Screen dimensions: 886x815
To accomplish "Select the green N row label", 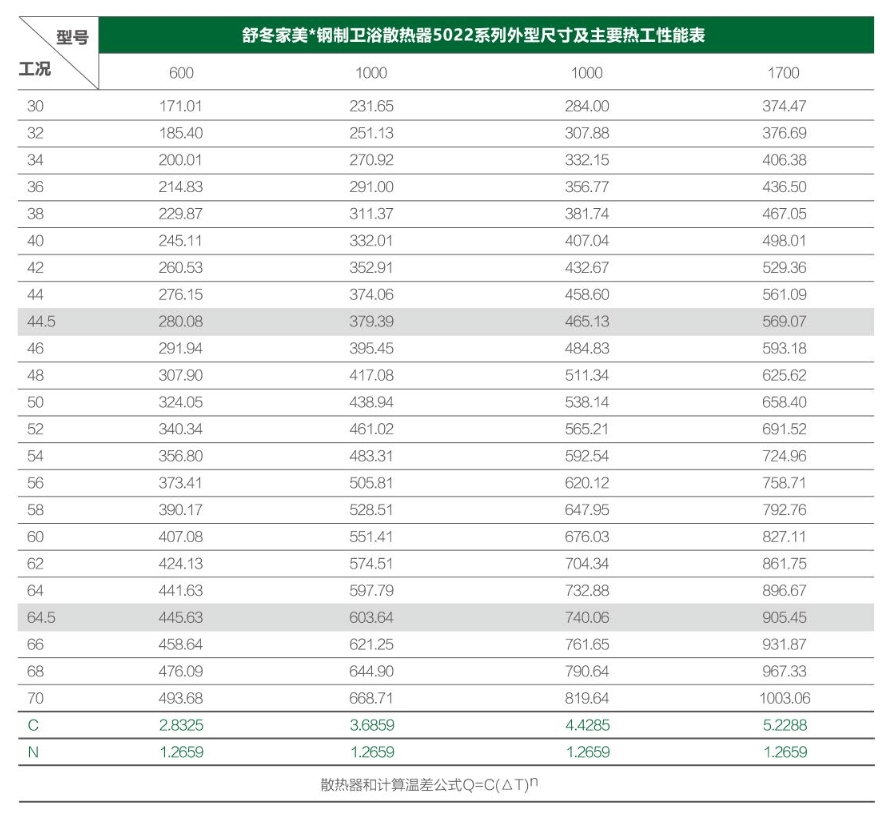I will pyautogui.click(x=33, y=752).
